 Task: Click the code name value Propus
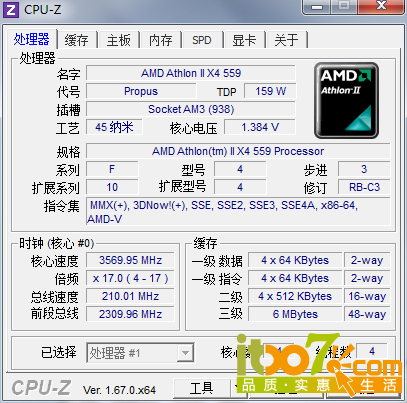[x=141, y=91]
